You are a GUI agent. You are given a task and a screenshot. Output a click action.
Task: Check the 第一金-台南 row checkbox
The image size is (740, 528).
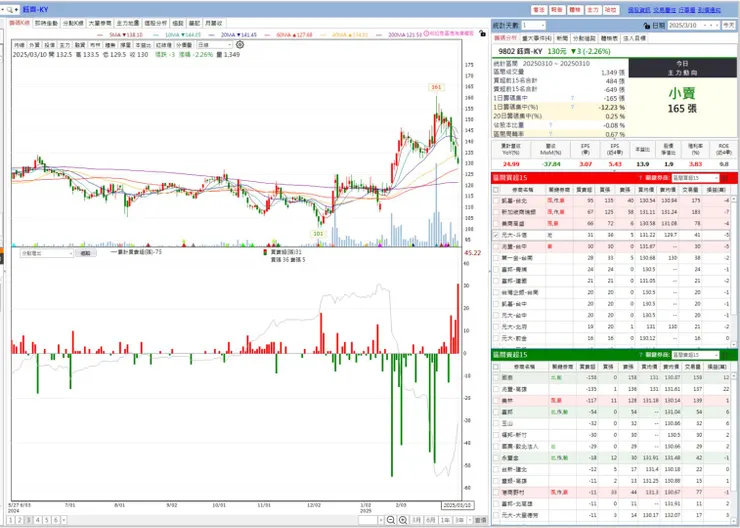coord(496,258)
